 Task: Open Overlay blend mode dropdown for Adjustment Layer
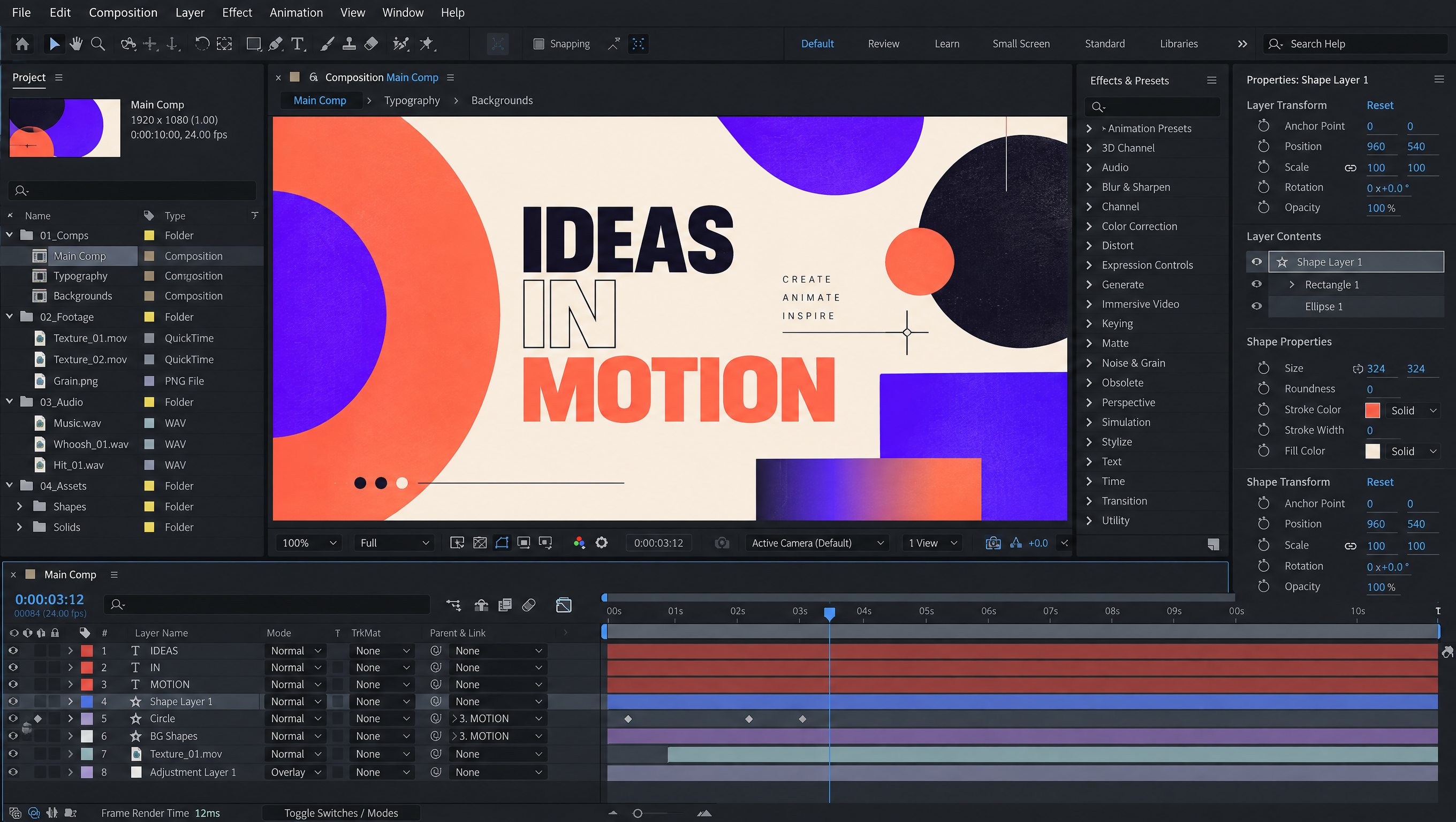[295, 772]
